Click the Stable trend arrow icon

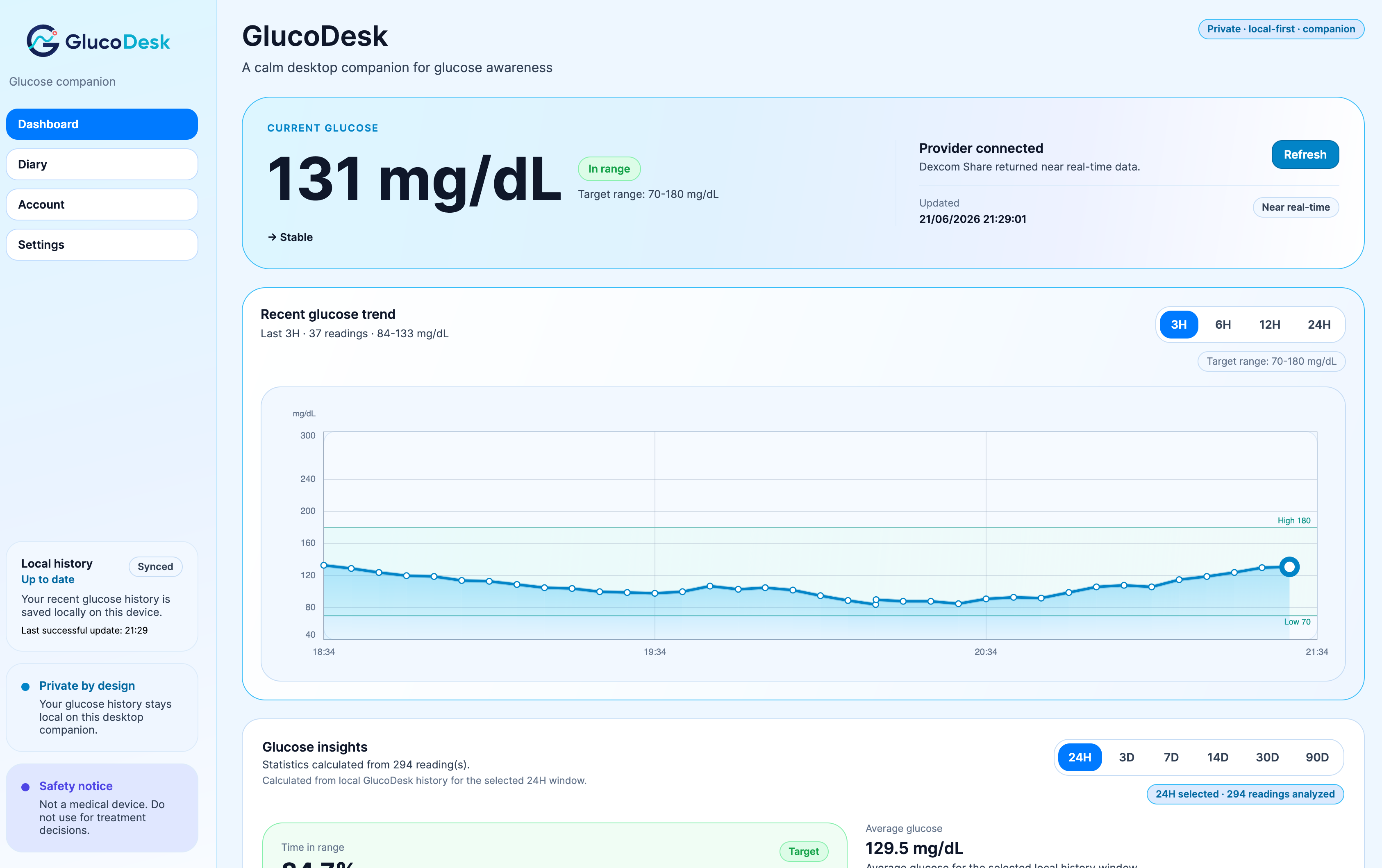[x=272, y=237]
